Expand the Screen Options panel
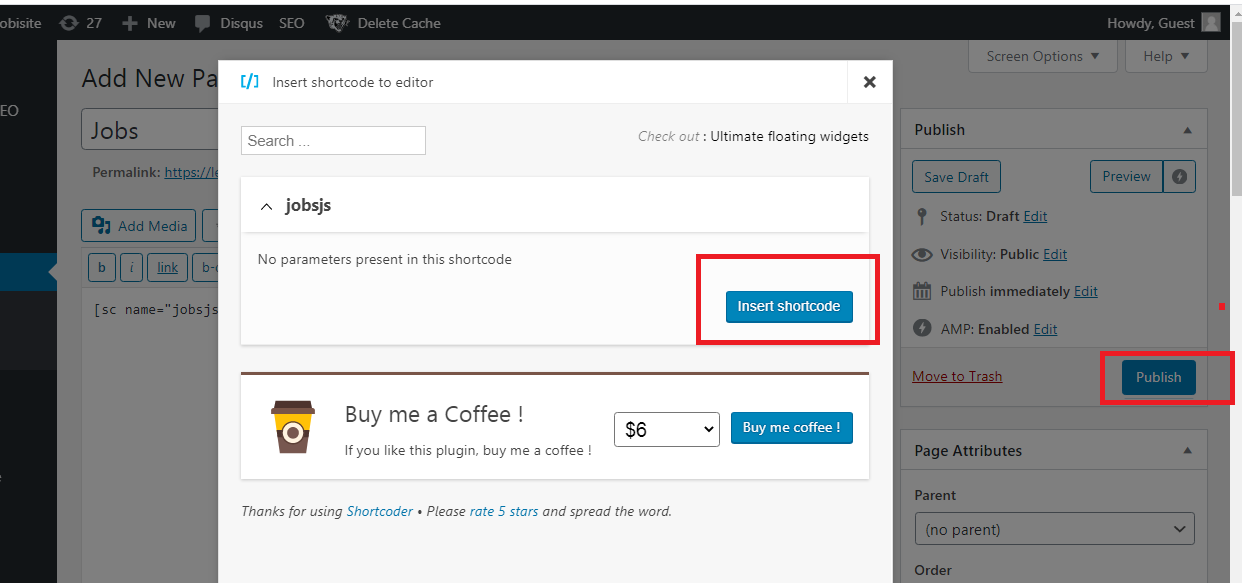 pos(1042,57)
